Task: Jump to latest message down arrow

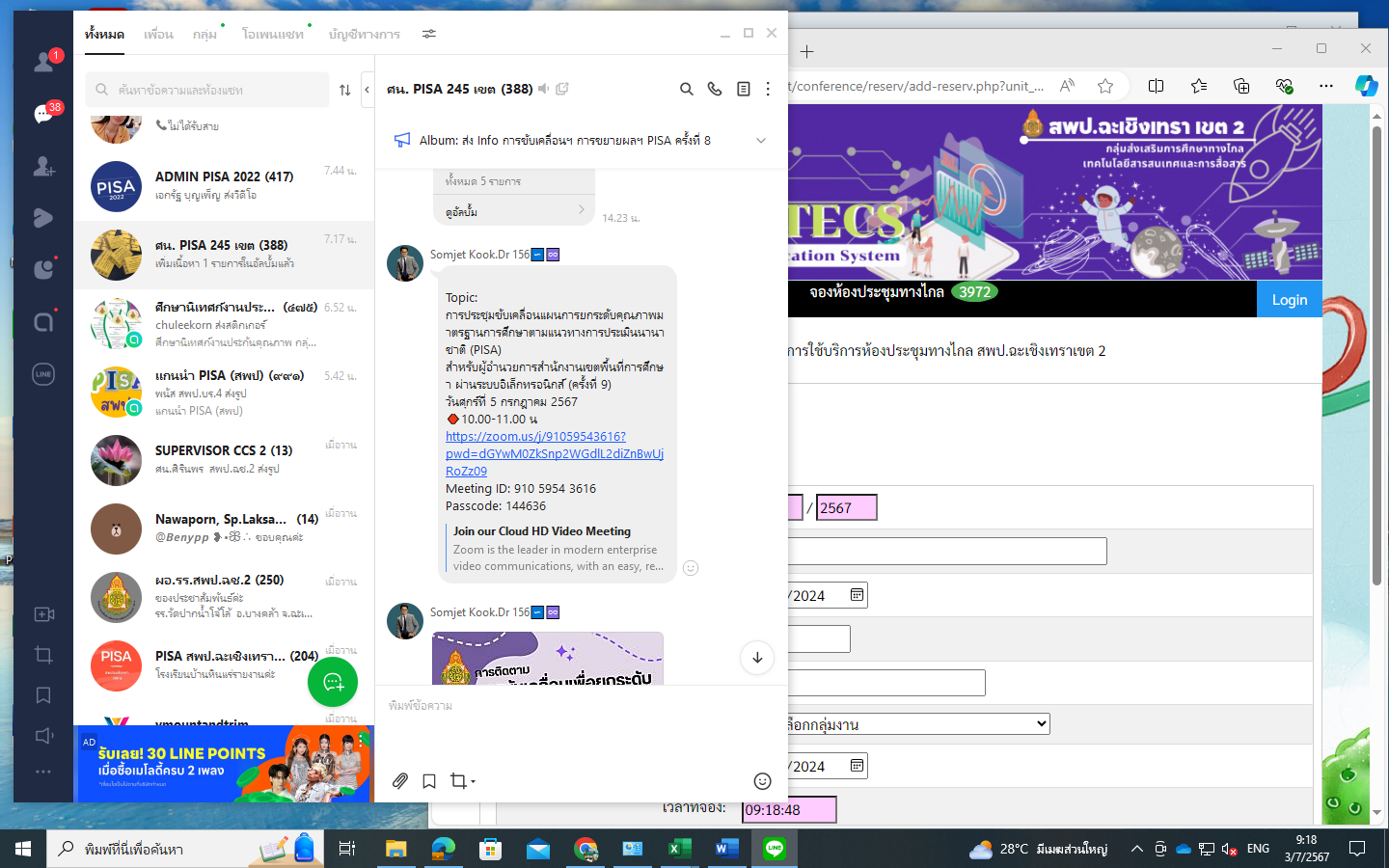Action: pos(757,658)
